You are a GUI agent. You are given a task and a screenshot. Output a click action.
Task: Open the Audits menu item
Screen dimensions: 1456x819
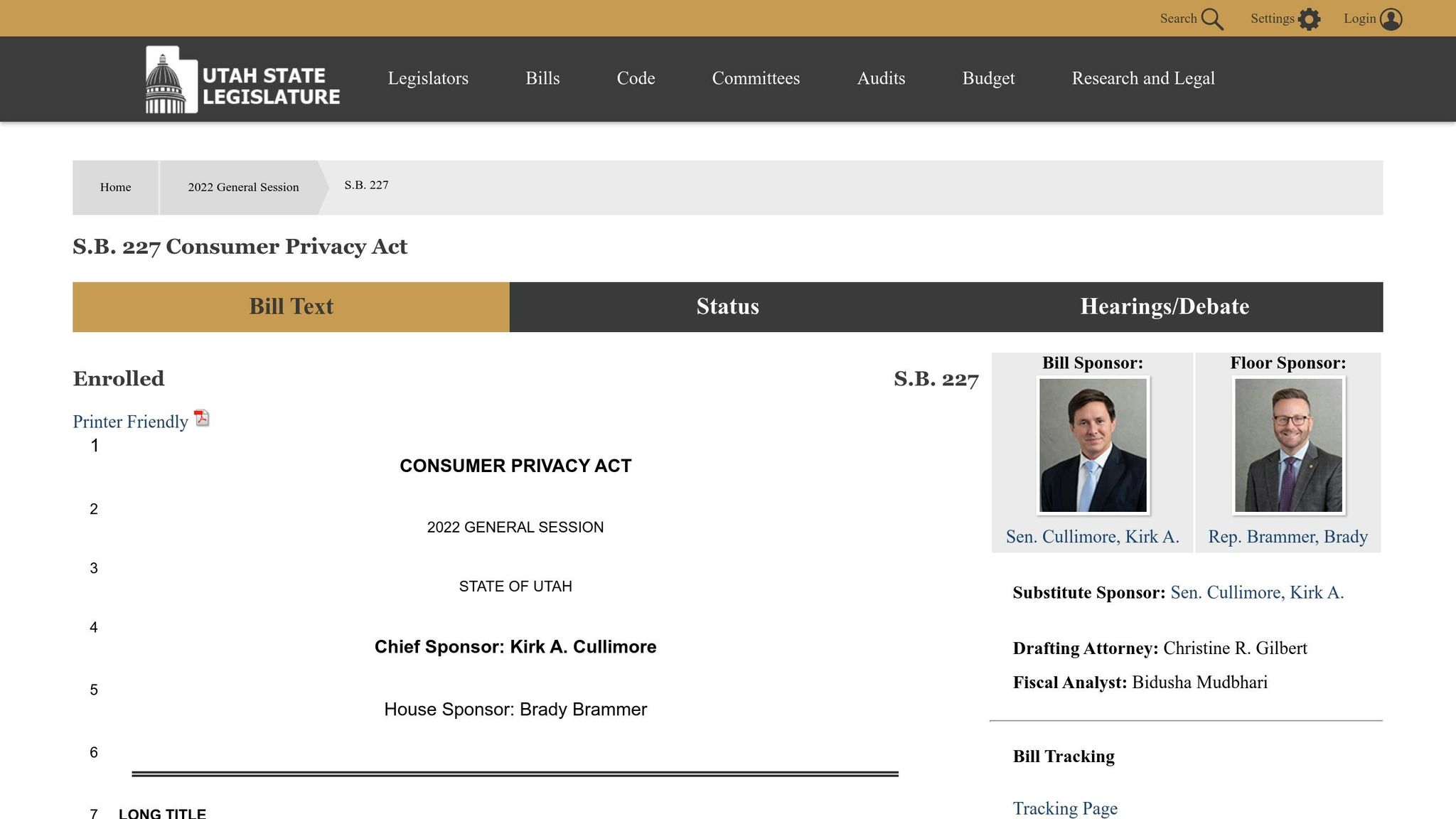[881, 78]
